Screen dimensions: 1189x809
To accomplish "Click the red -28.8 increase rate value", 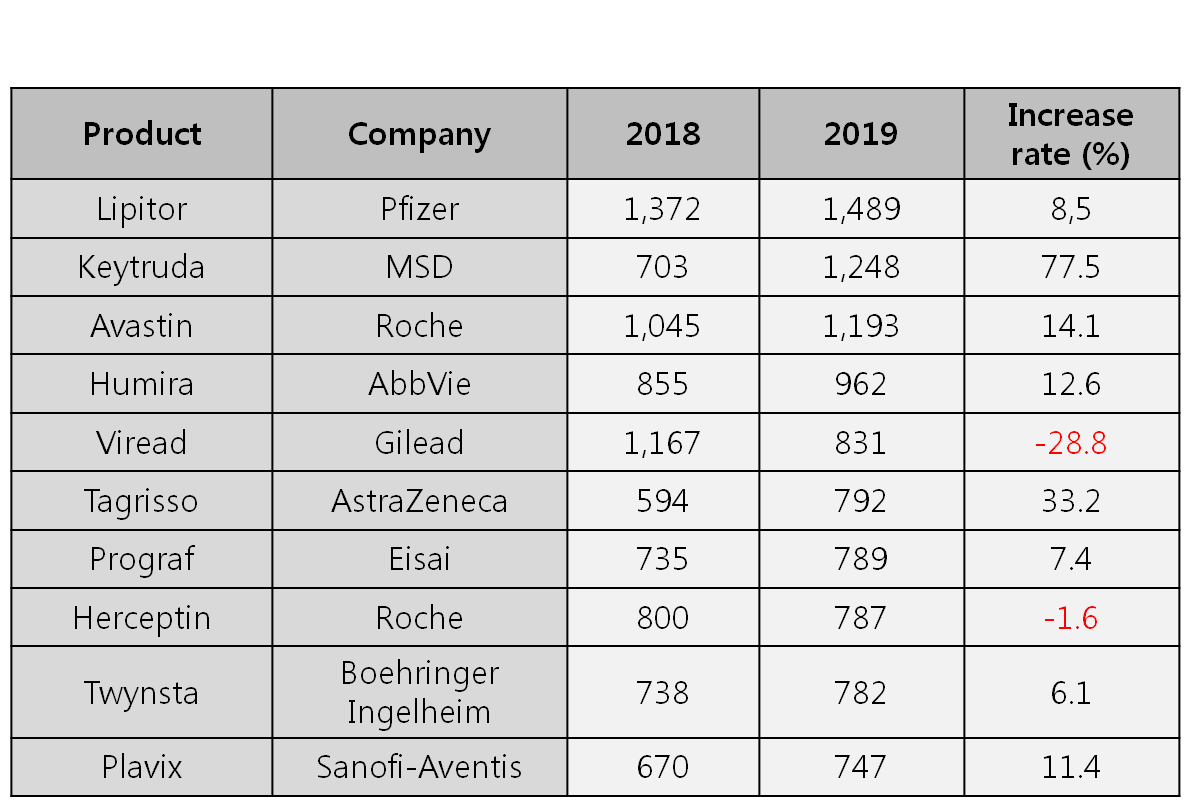I will tap(1070, 443).
